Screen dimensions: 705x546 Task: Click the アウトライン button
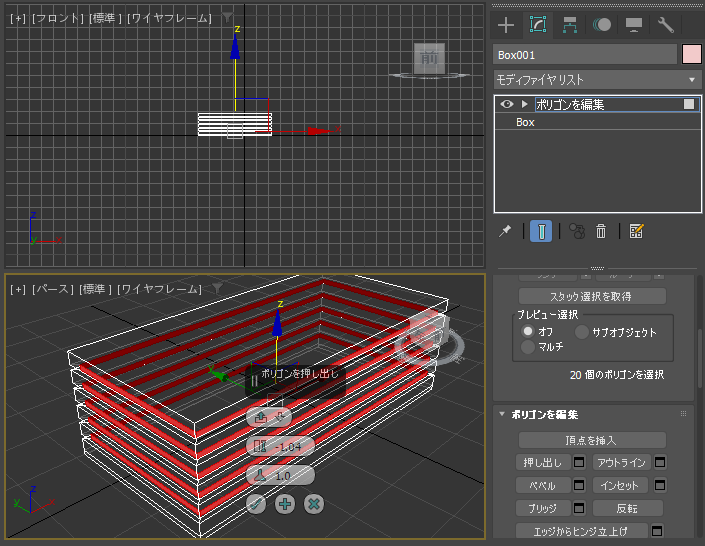pos(622,462)
